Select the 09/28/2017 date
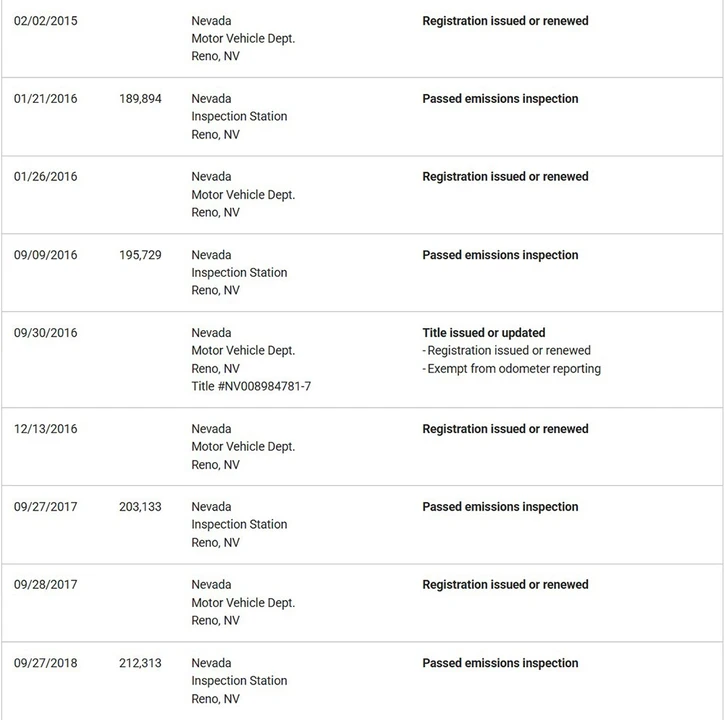This screenshot has height=720, width=724. coord(46,585)
